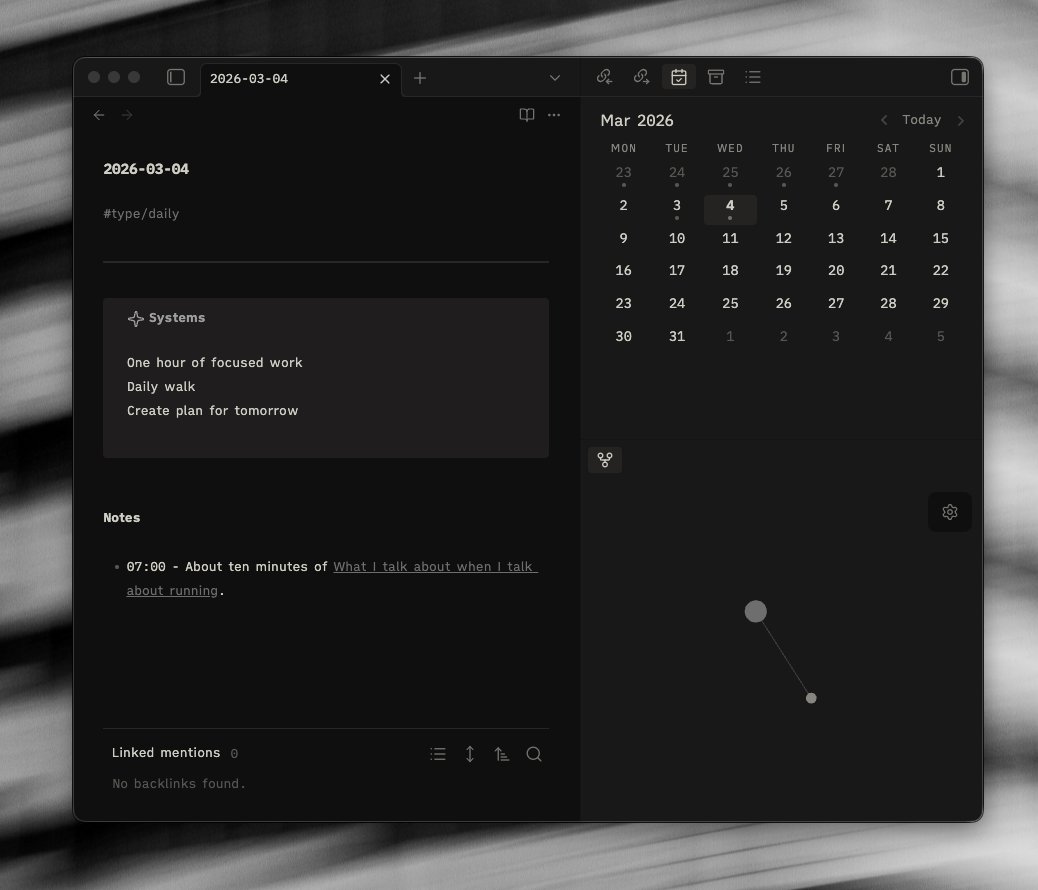The image size is (1038, 890).
Task: Select calendar day 1 Sunday March
Action: (x=940, y=173)
